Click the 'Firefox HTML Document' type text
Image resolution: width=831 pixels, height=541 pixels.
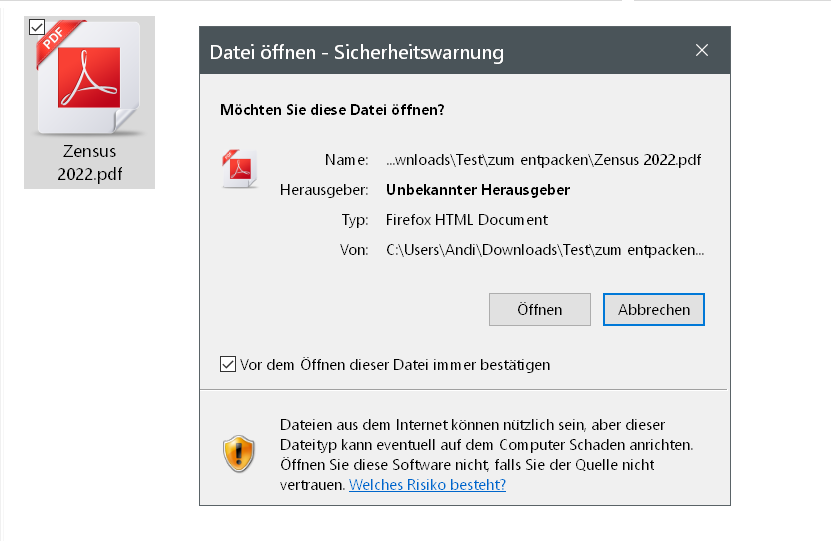point(467,220)
